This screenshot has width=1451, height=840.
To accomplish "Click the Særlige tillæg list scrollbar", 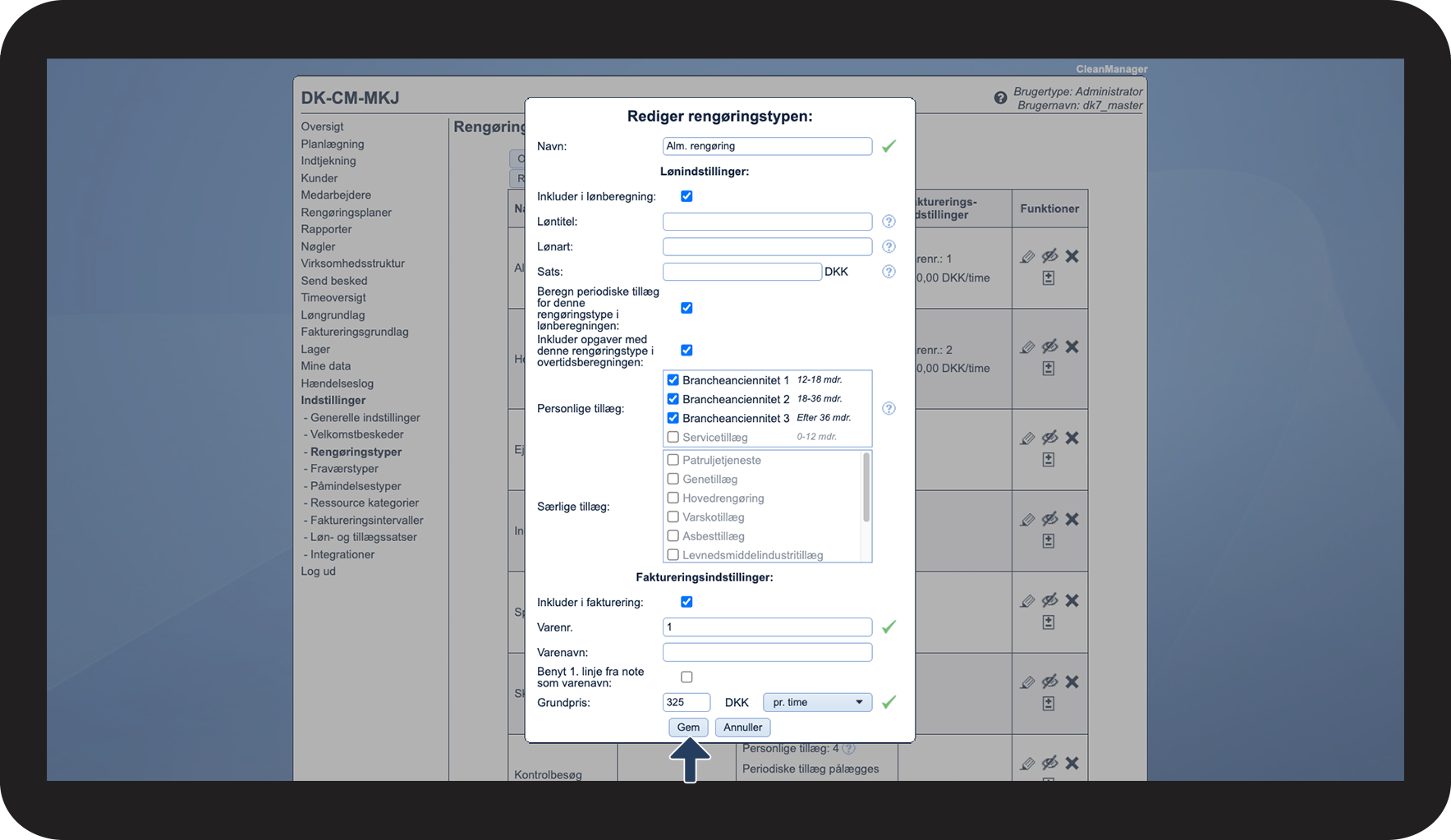I will coord(866,488).
